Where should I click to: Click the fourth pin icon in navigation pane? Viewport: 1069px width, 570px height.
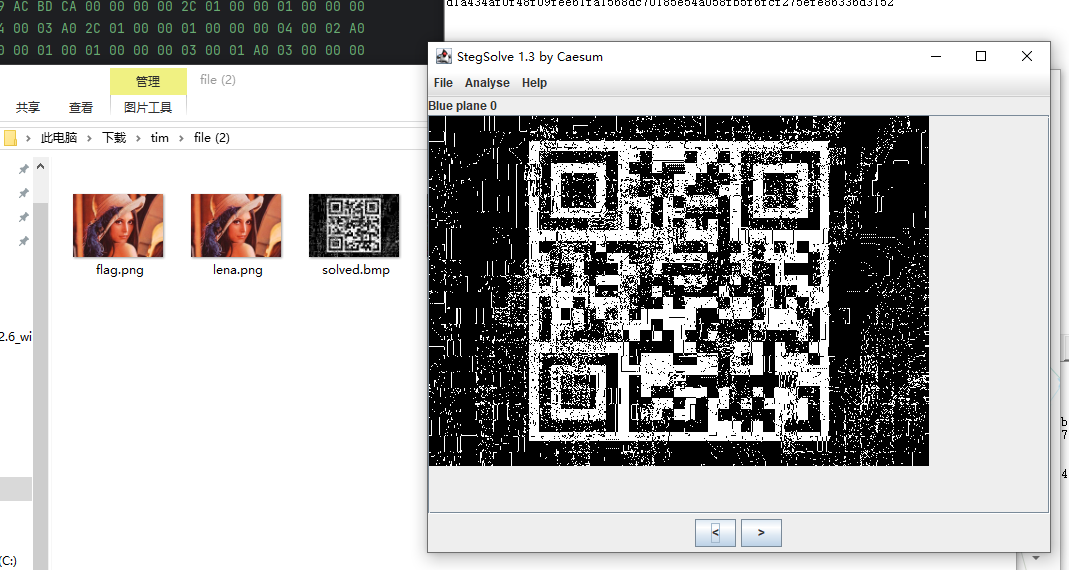coord(23,241)
